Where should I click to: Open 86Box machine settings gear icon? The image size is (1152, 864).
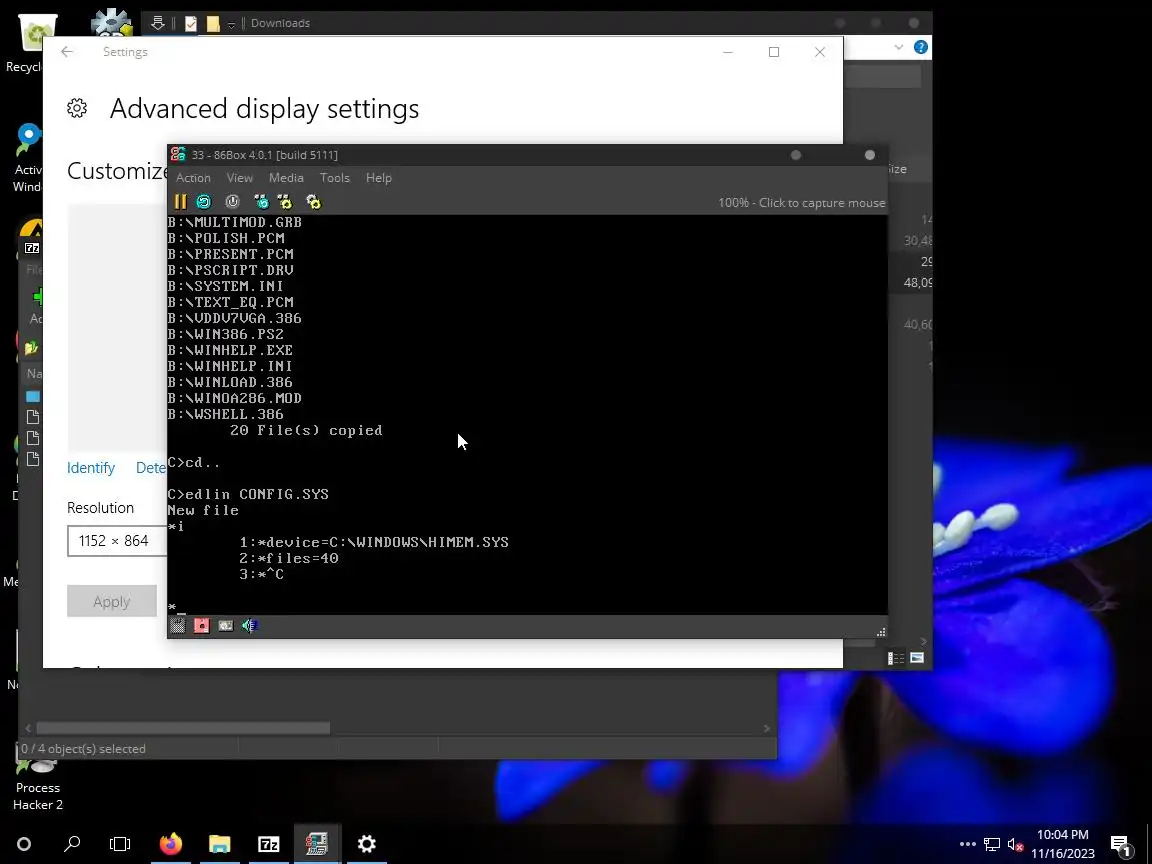313,202
